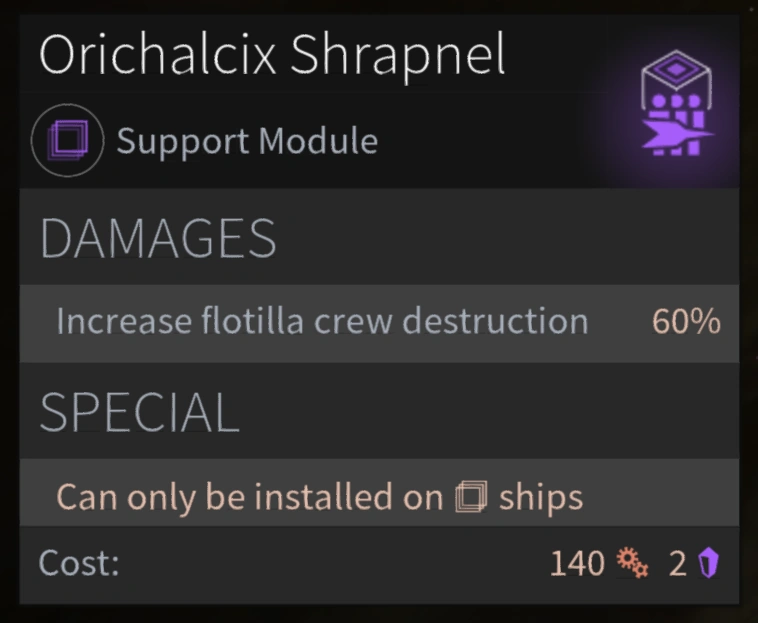The width and height of the screenshot is (758, 623).
Task: Click 'Can only be installed on' text
Action: tap(250, 496)
